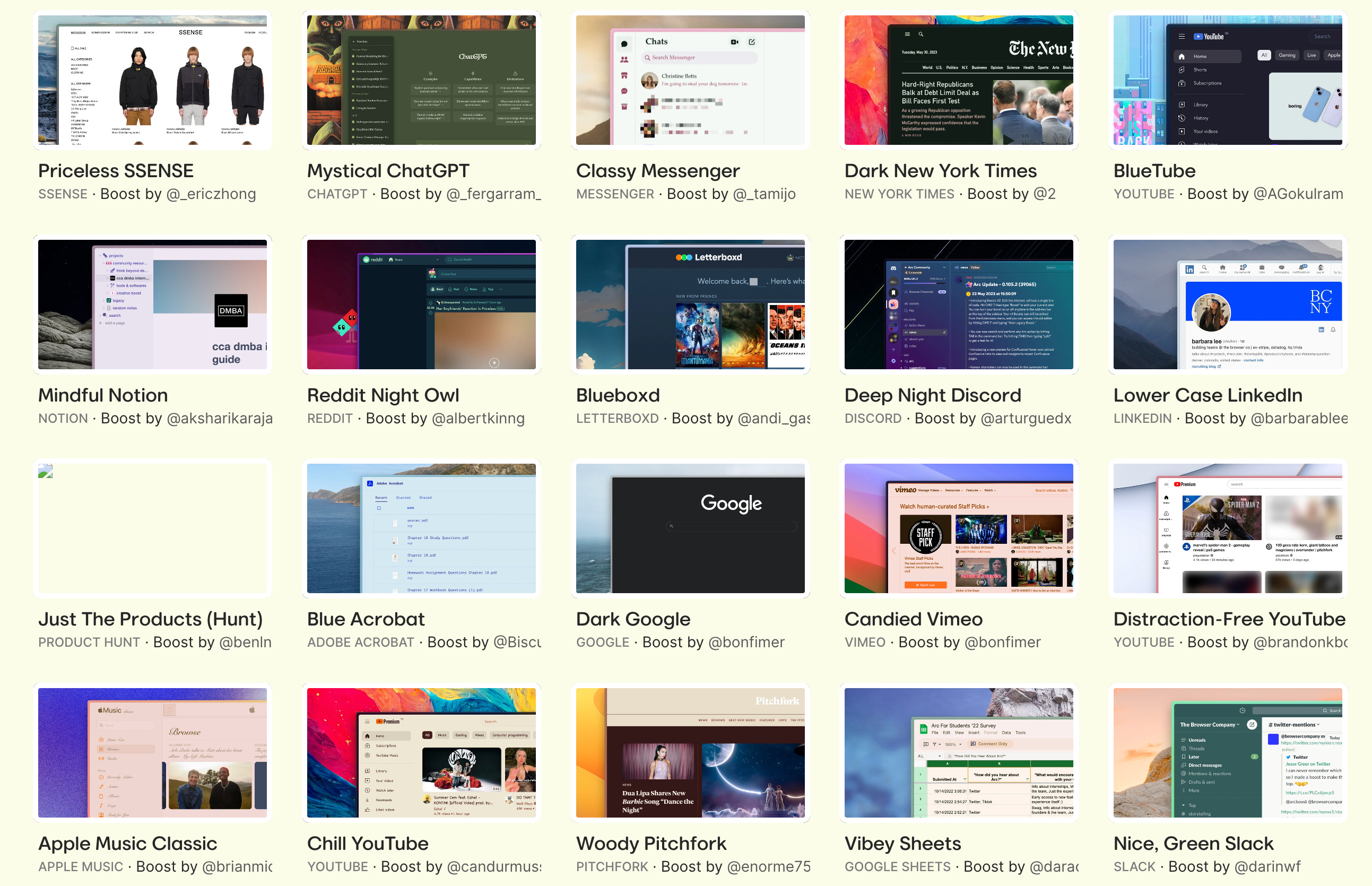Click the messaging icon in Lower Case LinkedIn
This screenshot has height=886, width=1372.
1282,267
